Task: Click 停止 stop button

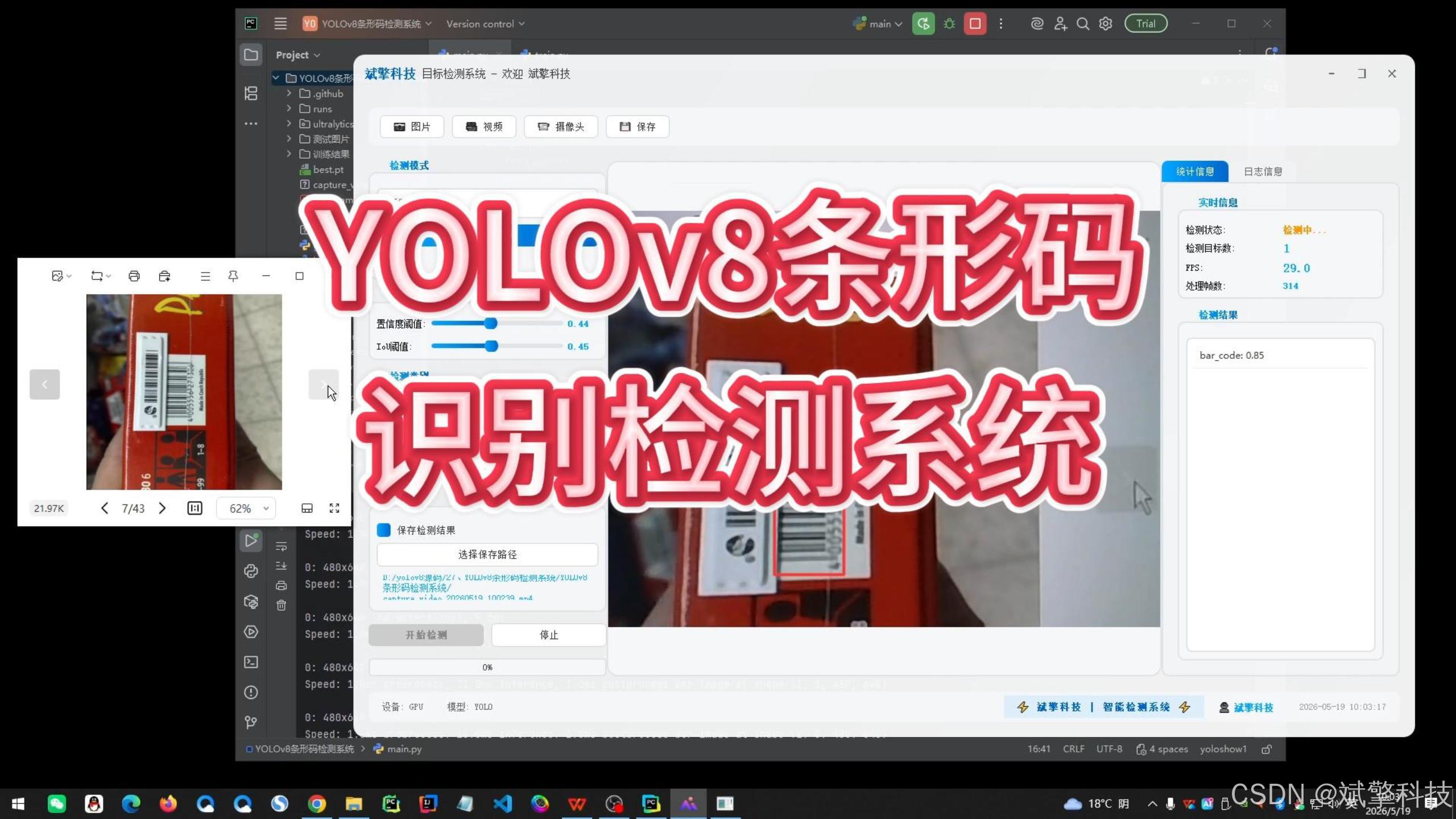Action: coord(549,635)
